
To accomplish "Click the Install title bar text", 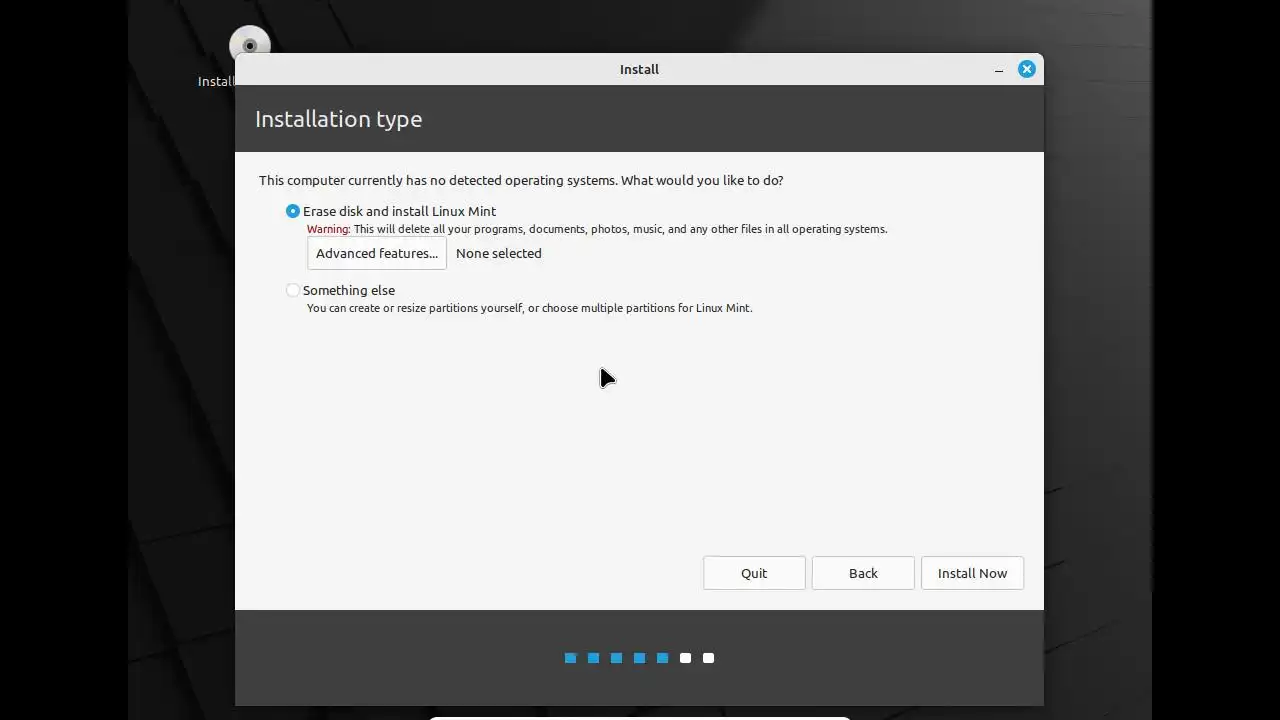I will point(639,69).
